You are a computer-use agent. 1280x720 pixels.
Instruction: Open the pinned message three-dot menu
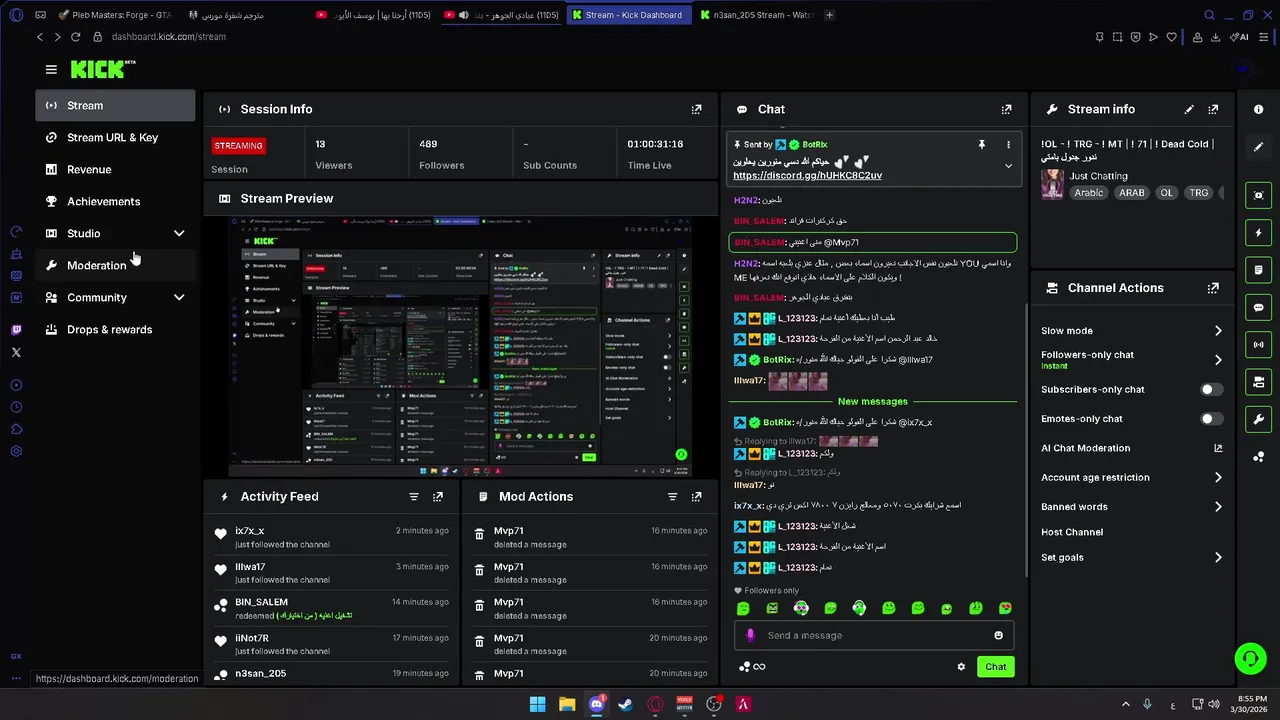click(1008, 145)
